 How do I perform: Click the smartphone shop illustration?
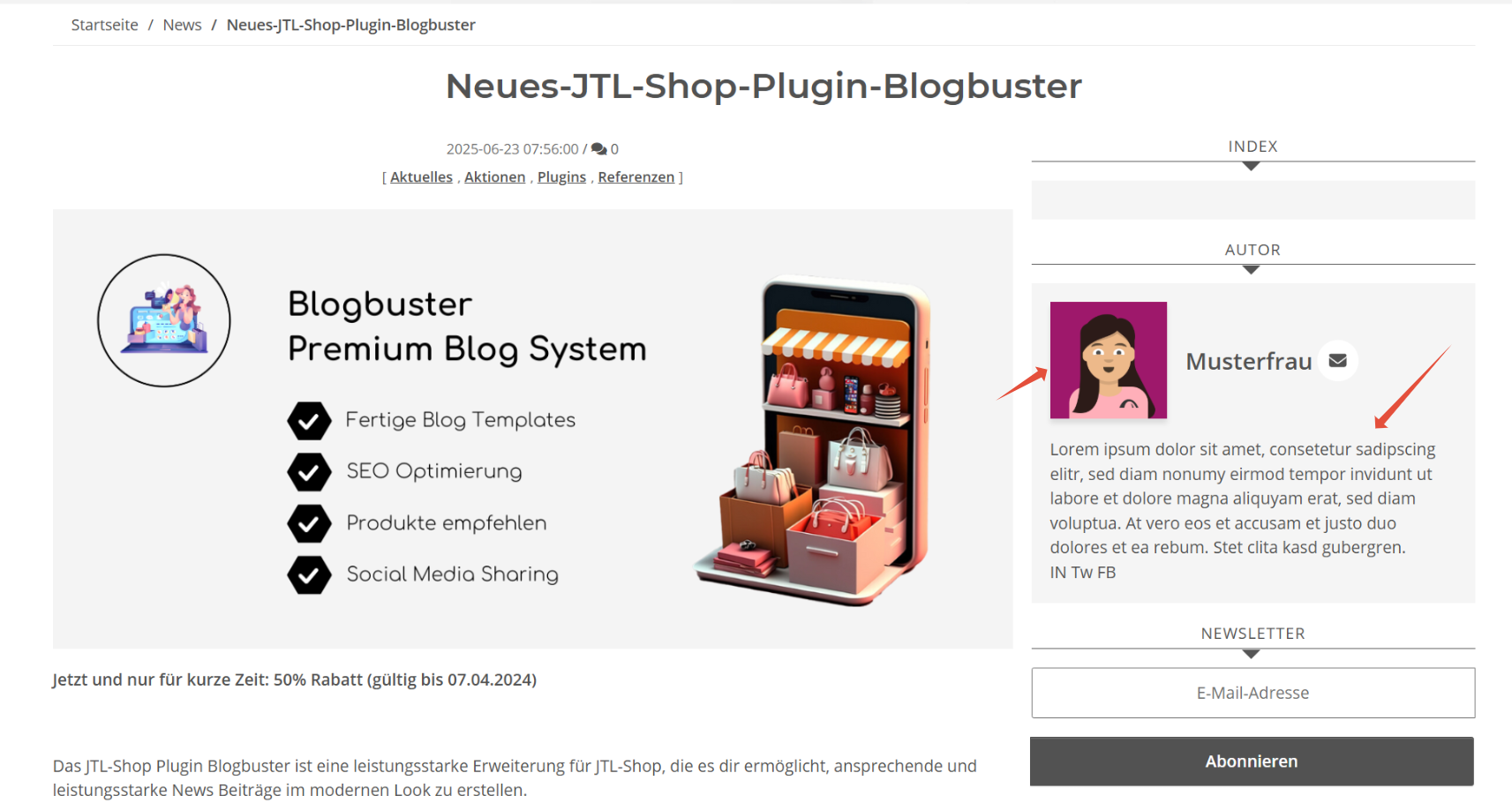tap(813, 441)
